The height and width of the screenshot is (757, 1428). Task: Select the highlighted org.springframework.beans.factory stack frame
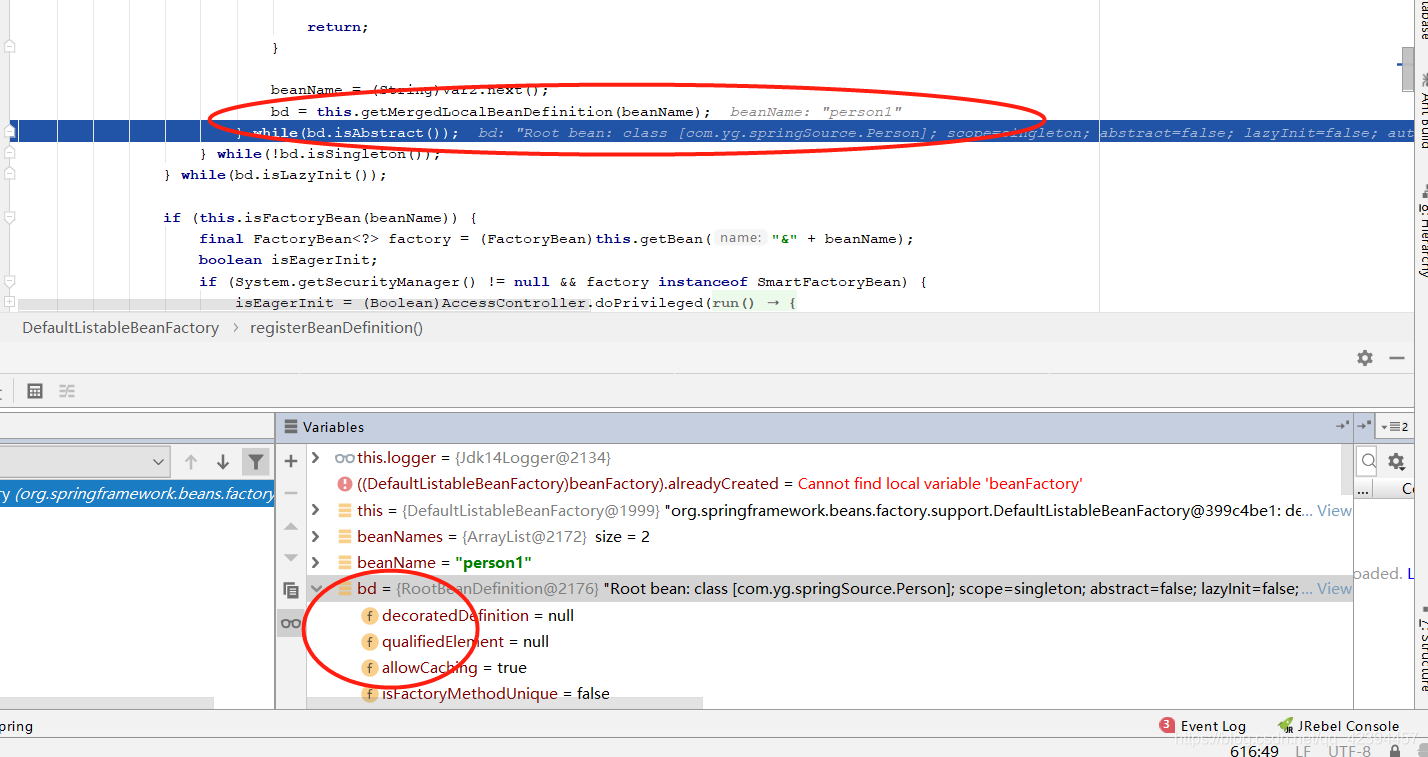(x=137, y=494)
